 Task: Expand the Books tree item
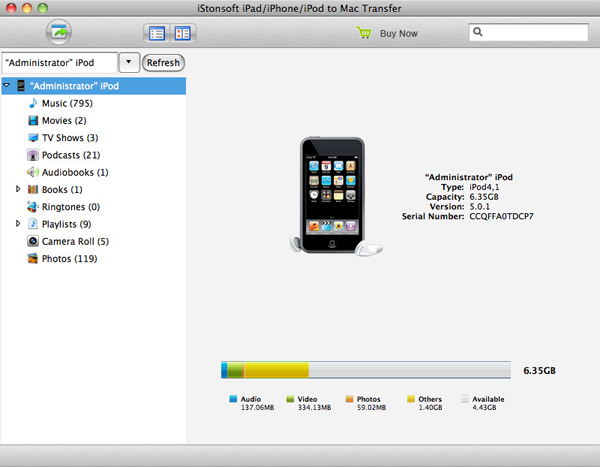click(x=18, y=189)
